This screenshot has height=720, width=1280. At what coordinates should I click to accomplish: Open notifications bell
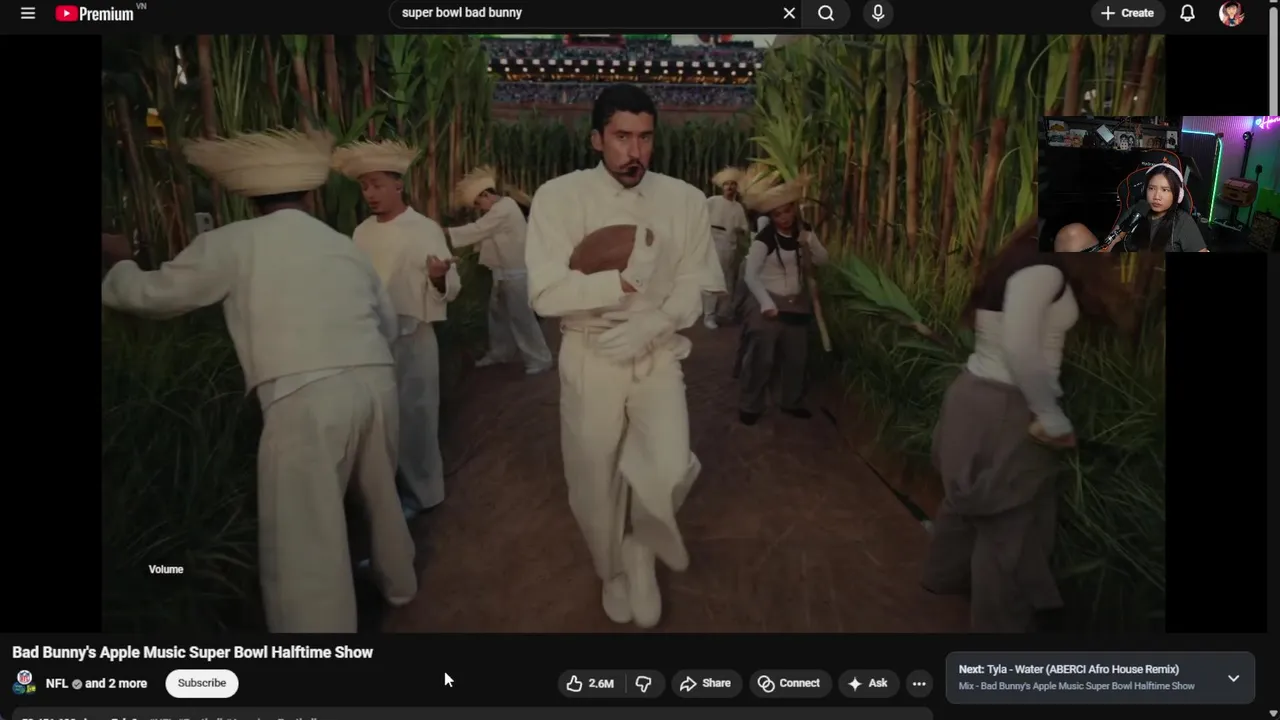pyautogui.click(x=1187, y=13)
